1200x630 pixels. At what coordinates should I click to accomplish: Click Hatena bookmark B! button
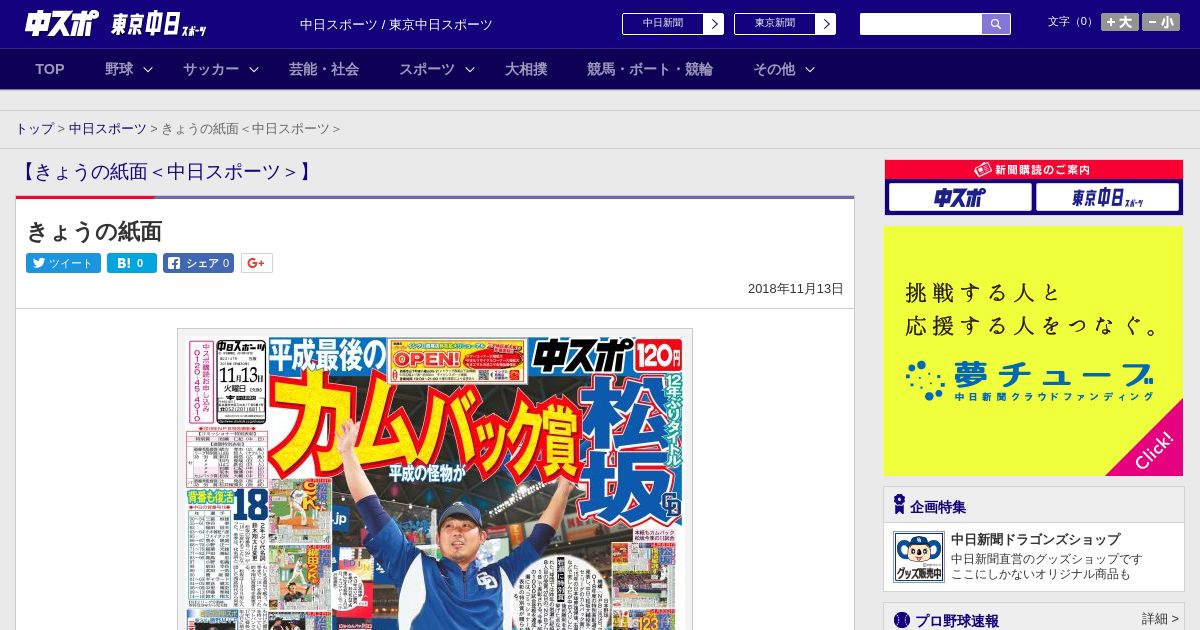[x=132, y=263]
